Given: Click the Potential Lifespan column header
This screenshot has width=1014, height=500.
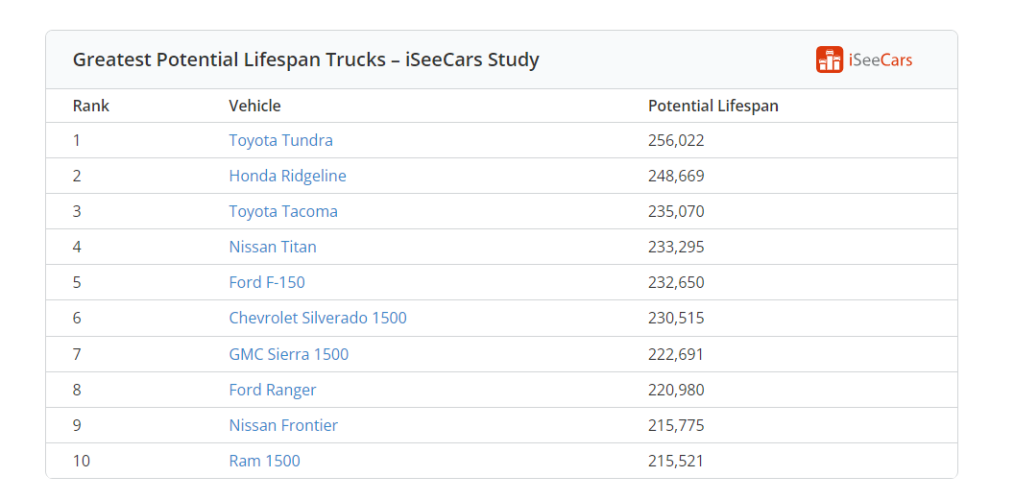Looking at the screenshot, I should point(713,105).
